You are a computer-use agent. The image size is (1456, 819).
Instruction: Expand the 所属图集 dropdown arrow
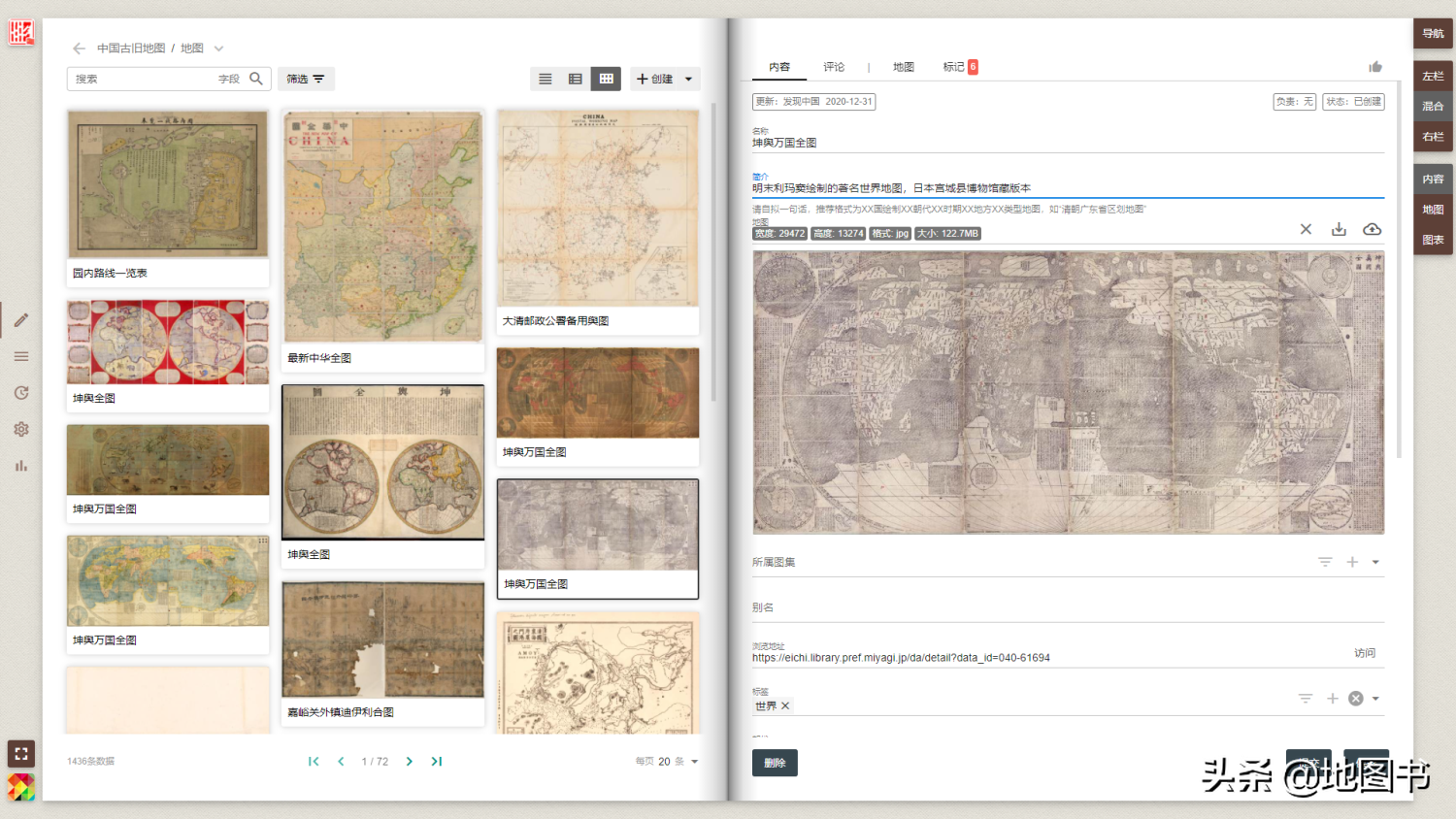[x=1375, y=562]
